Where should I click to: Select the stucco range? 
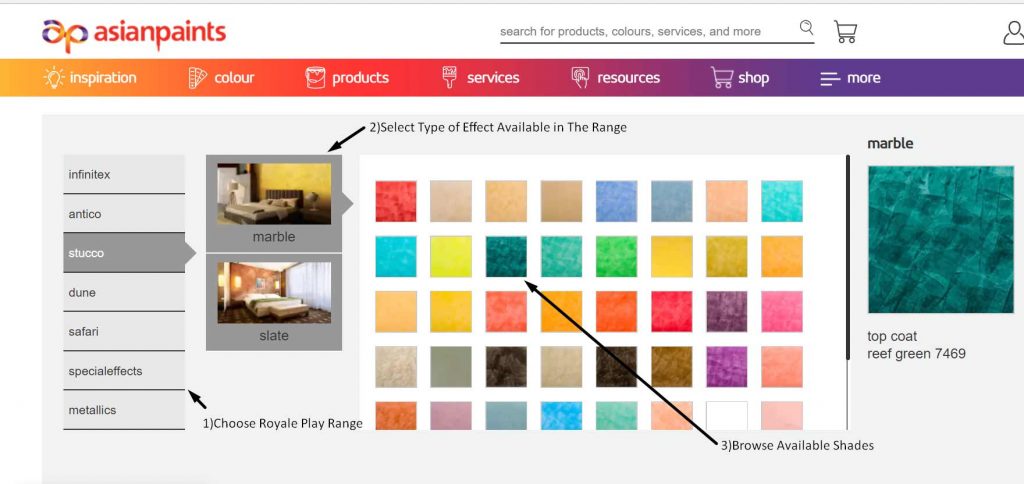124,253
